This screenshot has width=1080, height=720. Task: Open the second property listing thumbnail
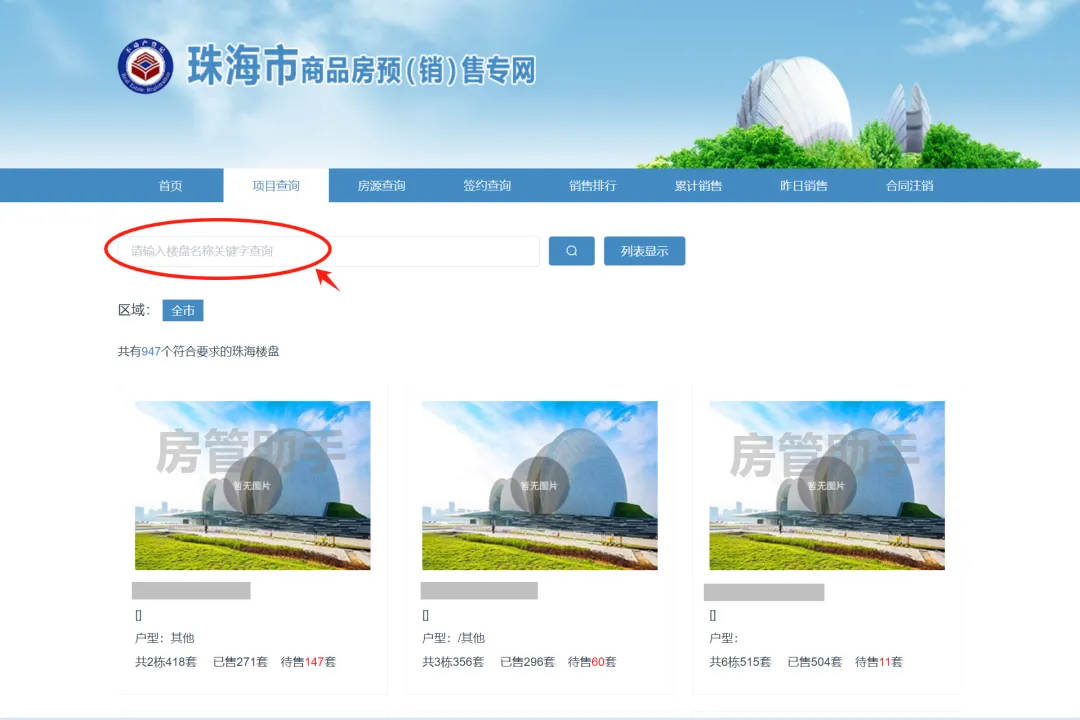539,484
